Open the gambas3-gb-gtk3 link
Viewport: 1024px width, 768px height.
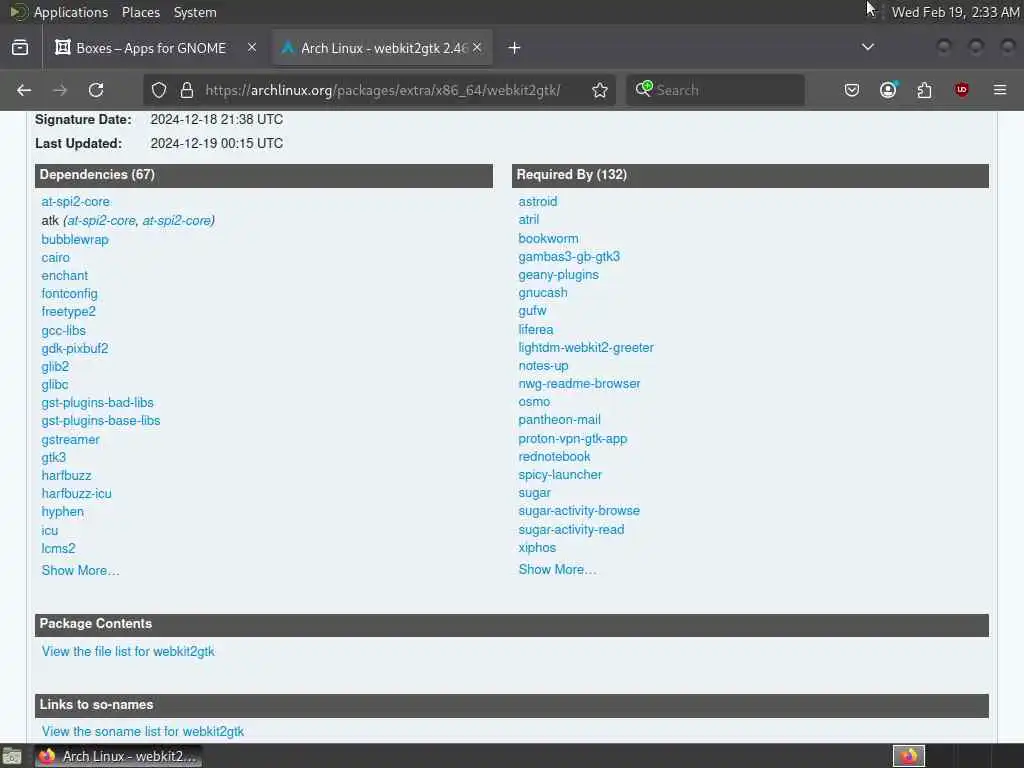[x=569, y=257]
